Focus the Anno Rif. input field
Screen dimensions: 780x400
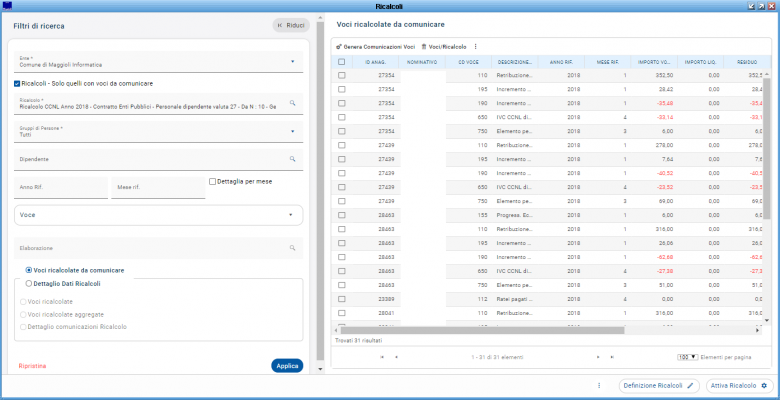pos(61,188)
